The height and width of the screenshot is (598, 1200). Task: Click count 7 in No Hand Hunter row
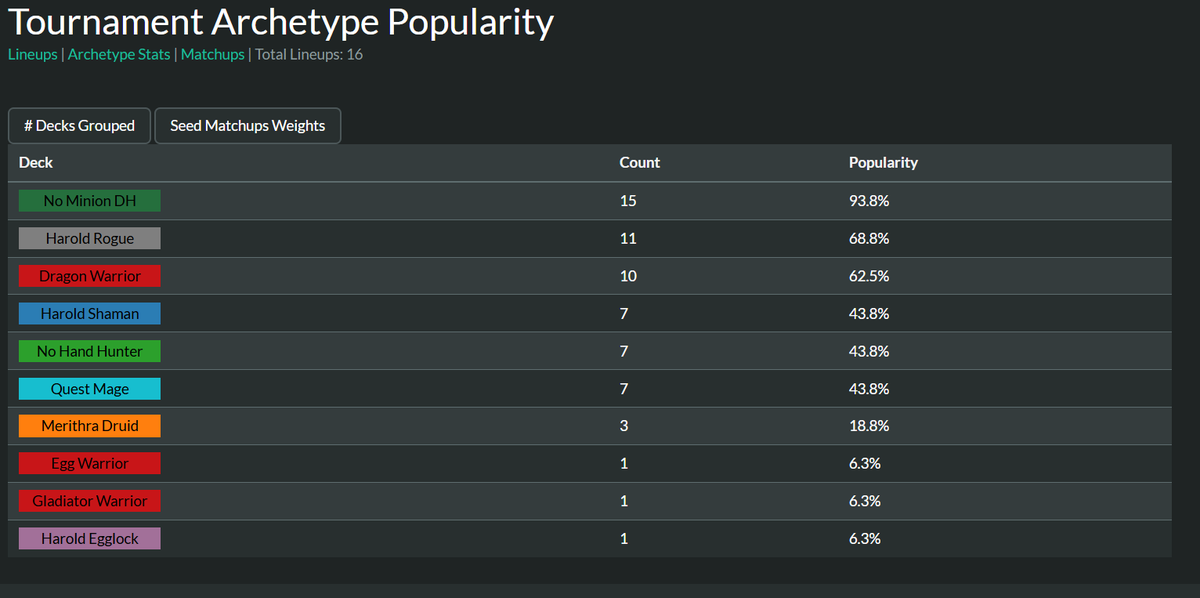[x=624, y=351]
